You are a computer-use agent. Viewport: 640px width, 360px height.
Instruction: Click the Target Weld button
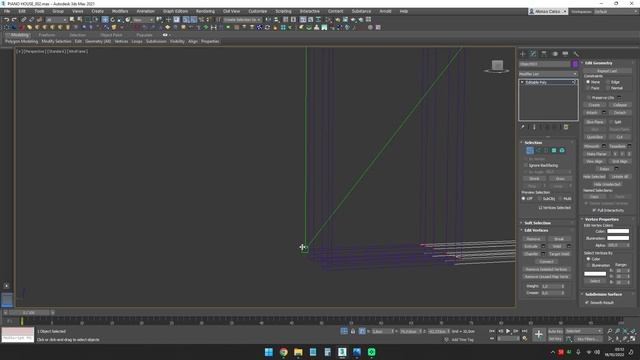[559, 254]
